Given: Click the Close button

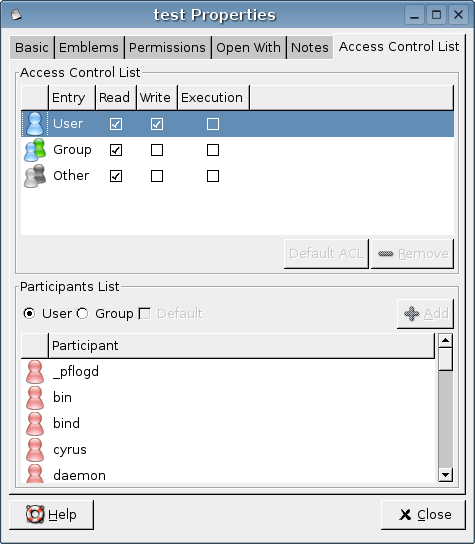Looking at the screenshot, I should click(423, 515).
